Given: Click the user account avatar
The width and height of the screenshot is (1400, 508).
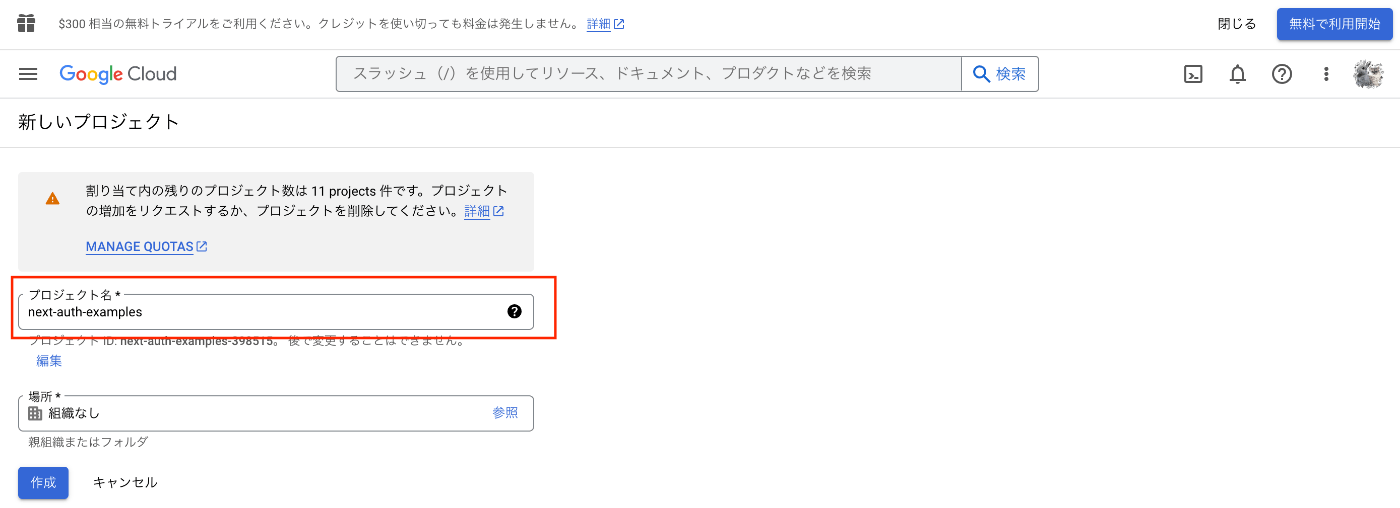Looking at the screenshot, I should coord(1368,74).
